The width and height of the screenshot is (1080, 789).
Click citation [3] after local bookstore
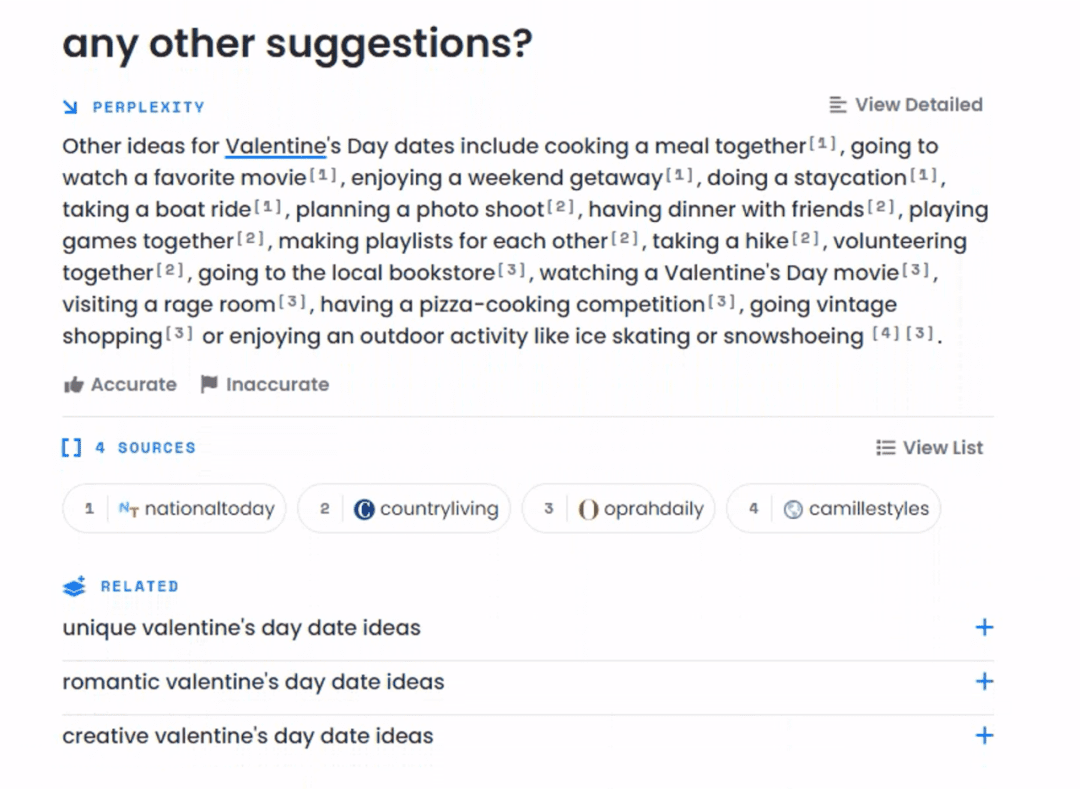click(x=511, y=271)
